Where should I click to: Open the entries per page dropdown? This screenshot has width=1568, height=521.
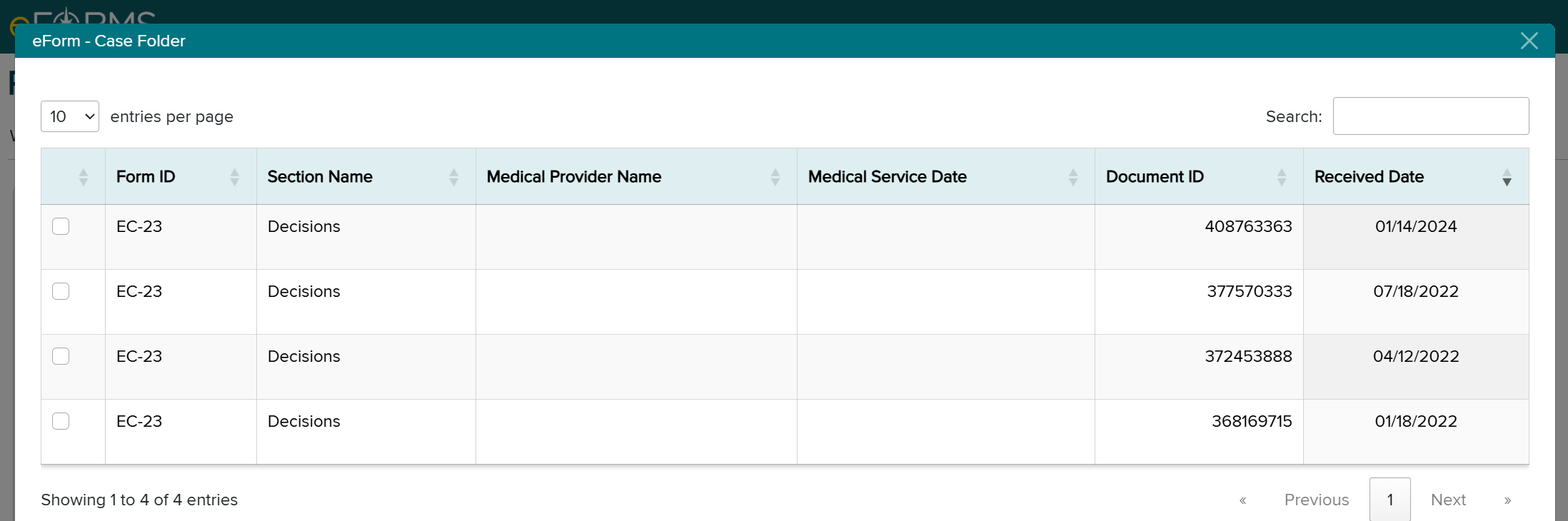[70, 116]
